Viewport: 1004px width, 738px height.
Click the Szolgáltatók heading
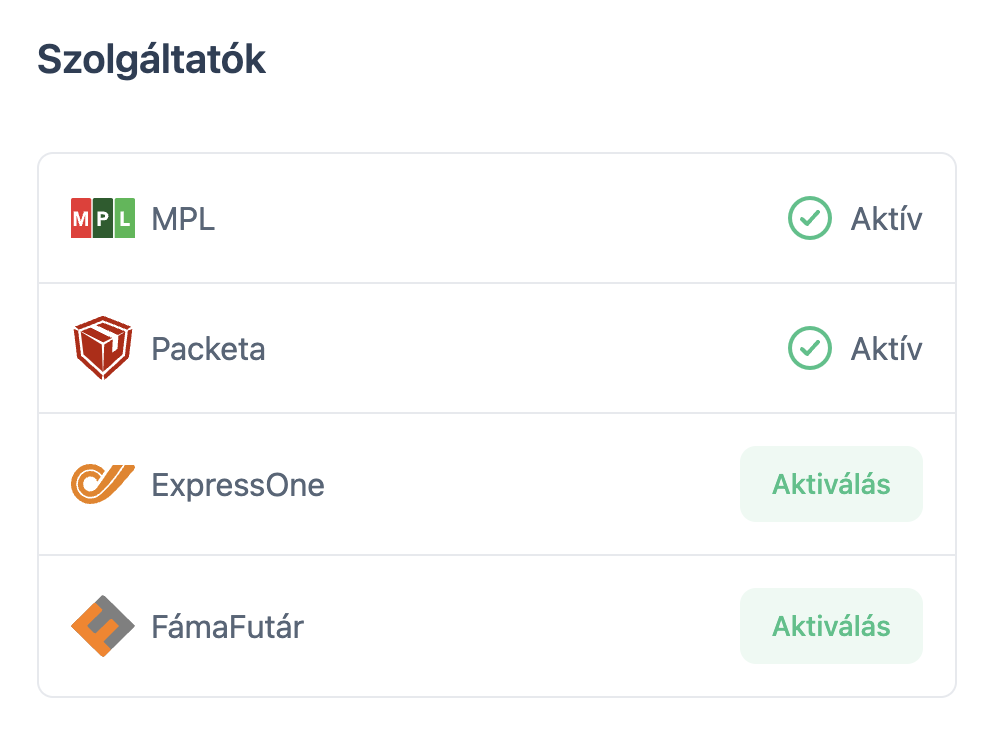pos(152,60)
